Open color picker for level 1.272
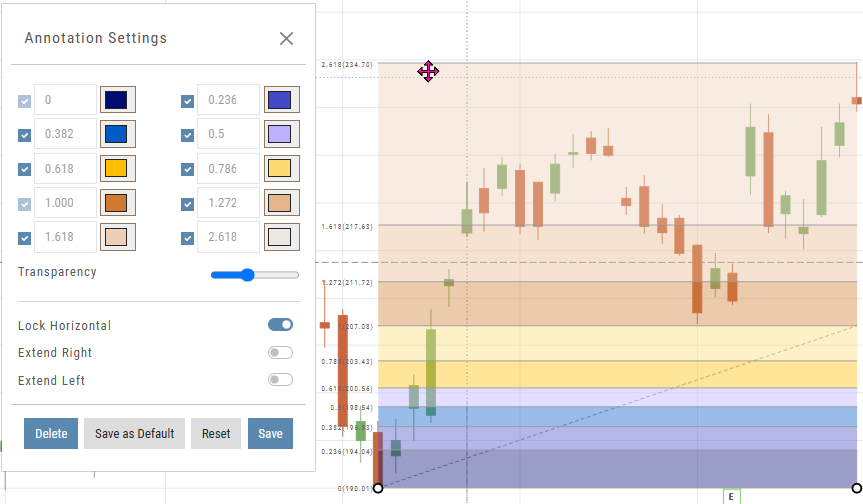 281,202
